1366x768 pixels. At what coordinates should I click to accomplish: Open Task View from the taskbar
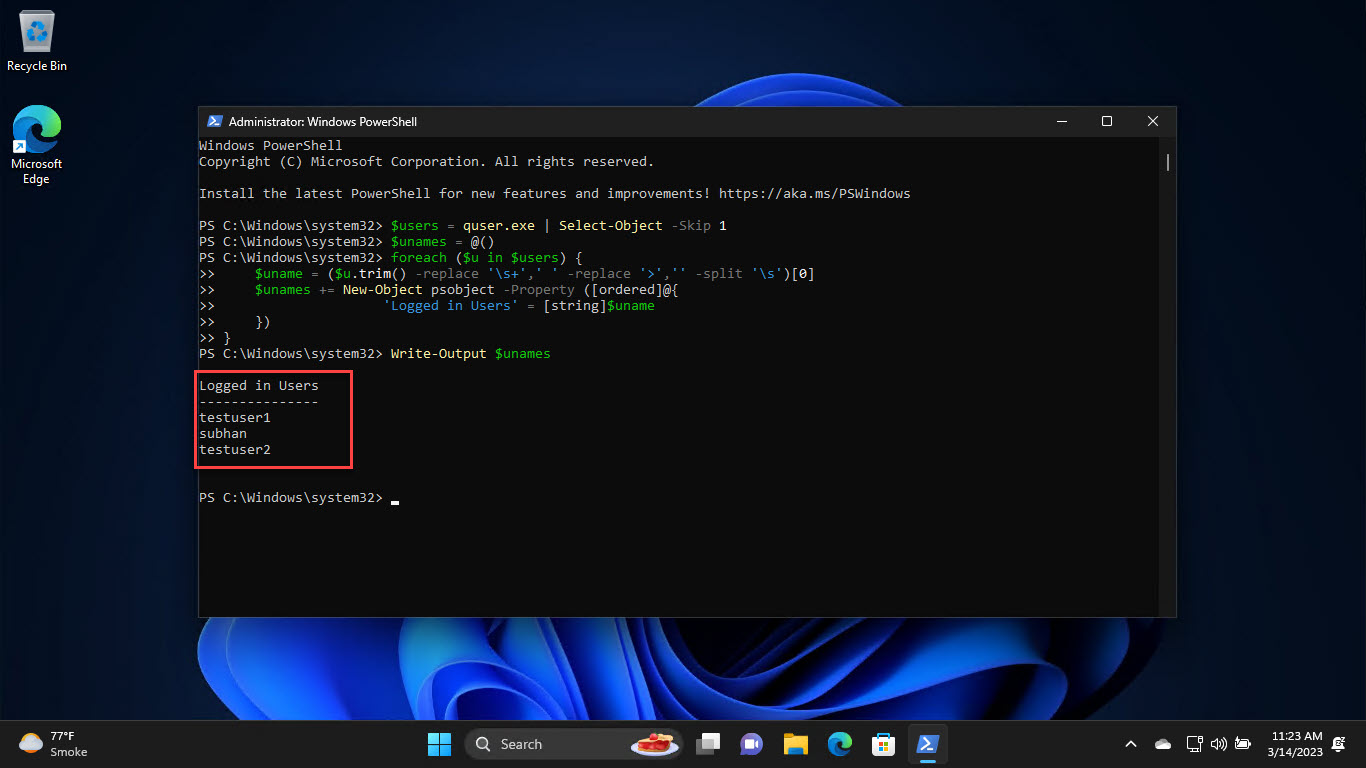pos(707,744)
